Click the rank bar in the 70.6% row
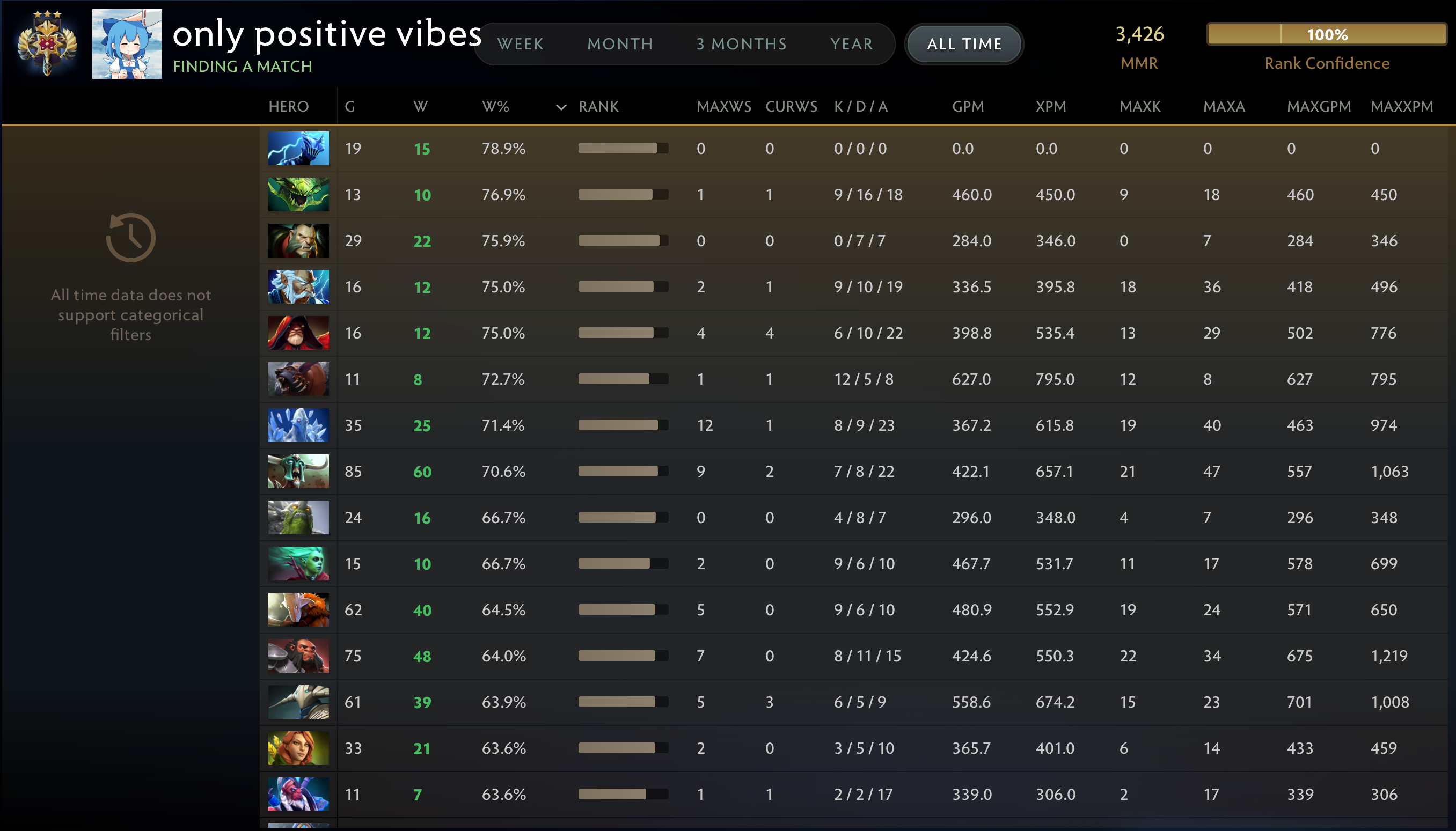1456x831 pixels. click(x=623, y=472)
